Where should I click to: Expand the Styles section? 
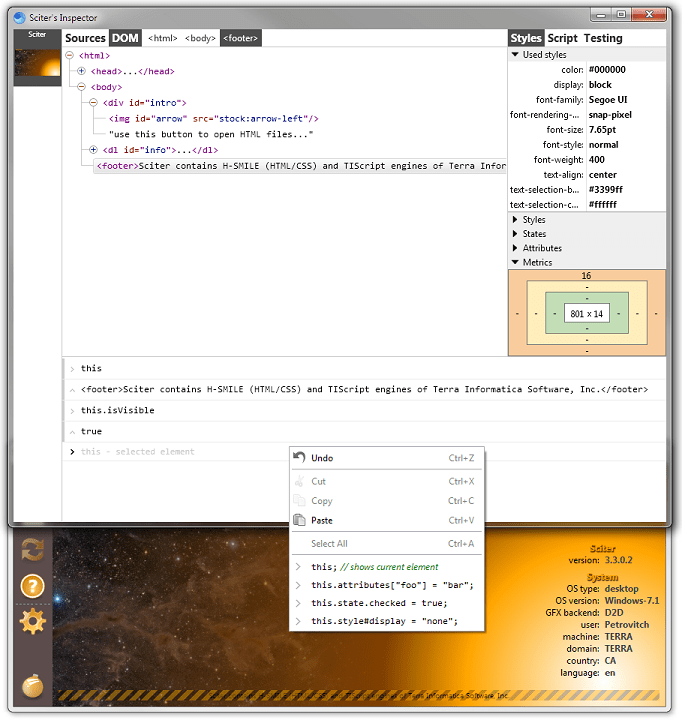click(x=515, y=219)
